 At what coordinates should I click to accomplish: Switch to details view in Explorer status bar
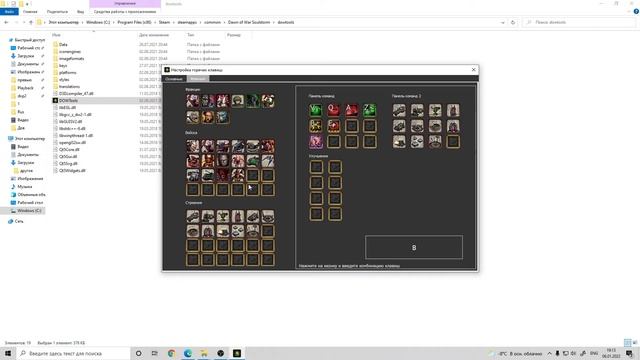pyautogui.click(x=627, y=342)
